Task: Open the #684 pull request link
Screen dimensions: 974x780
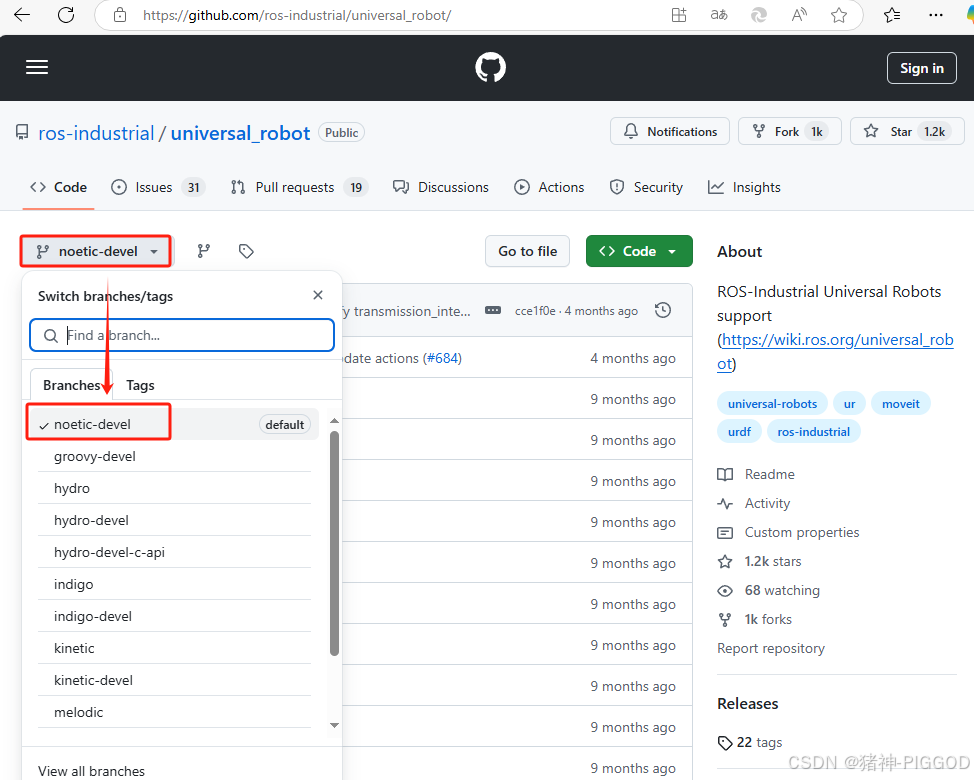Action: click(442, 358)
